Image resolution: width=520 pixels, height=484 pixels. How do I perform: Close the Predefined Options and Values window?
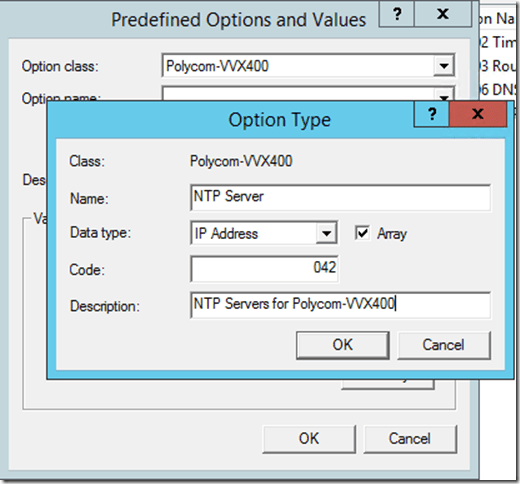(x=443, y=14)
